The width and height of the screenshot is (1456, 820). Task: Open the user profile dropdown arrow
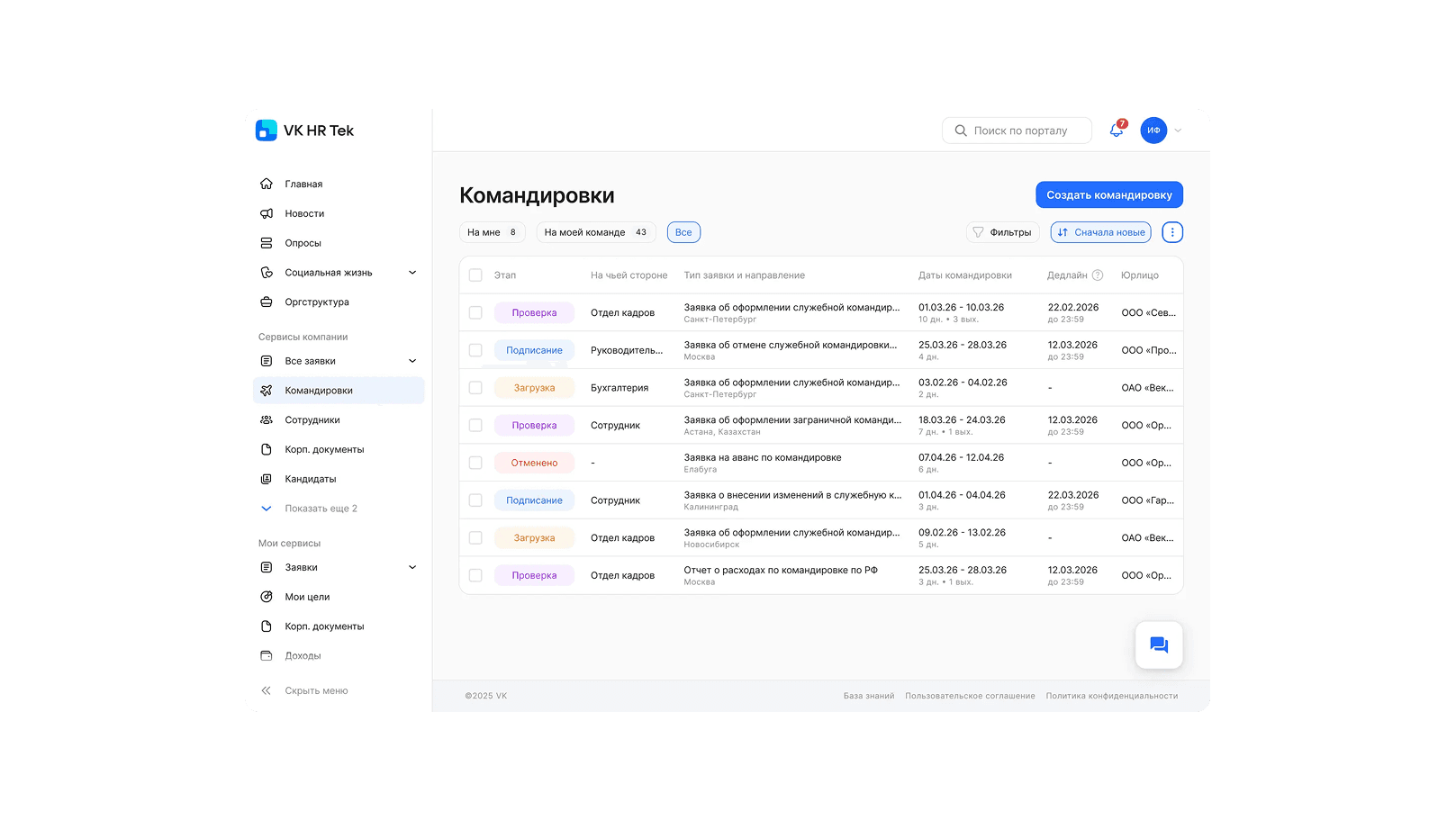pos(1178,131)
